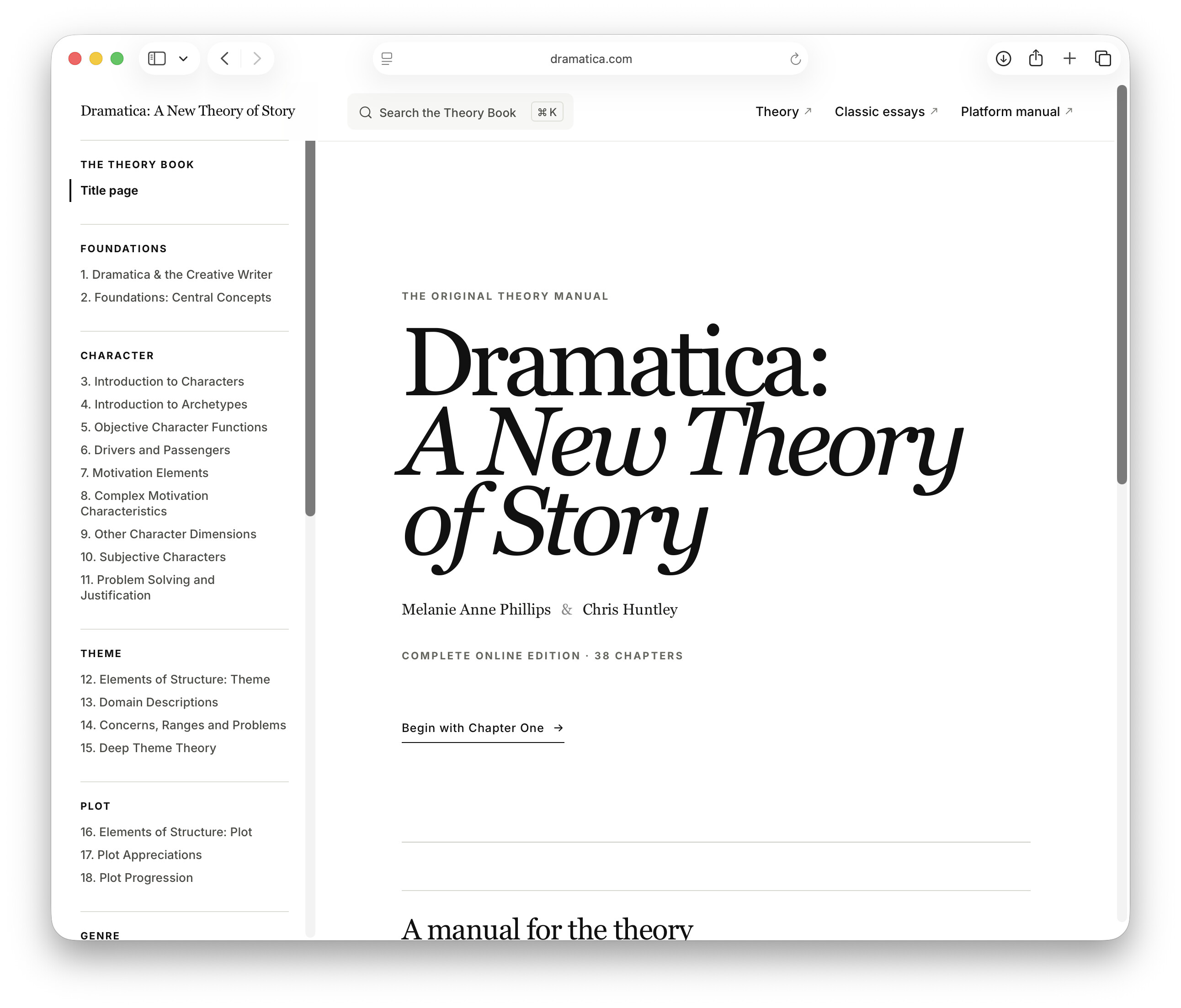Show the tab overview icon
Screen dimensions: 1181x1008
(x=1103, y=58)
